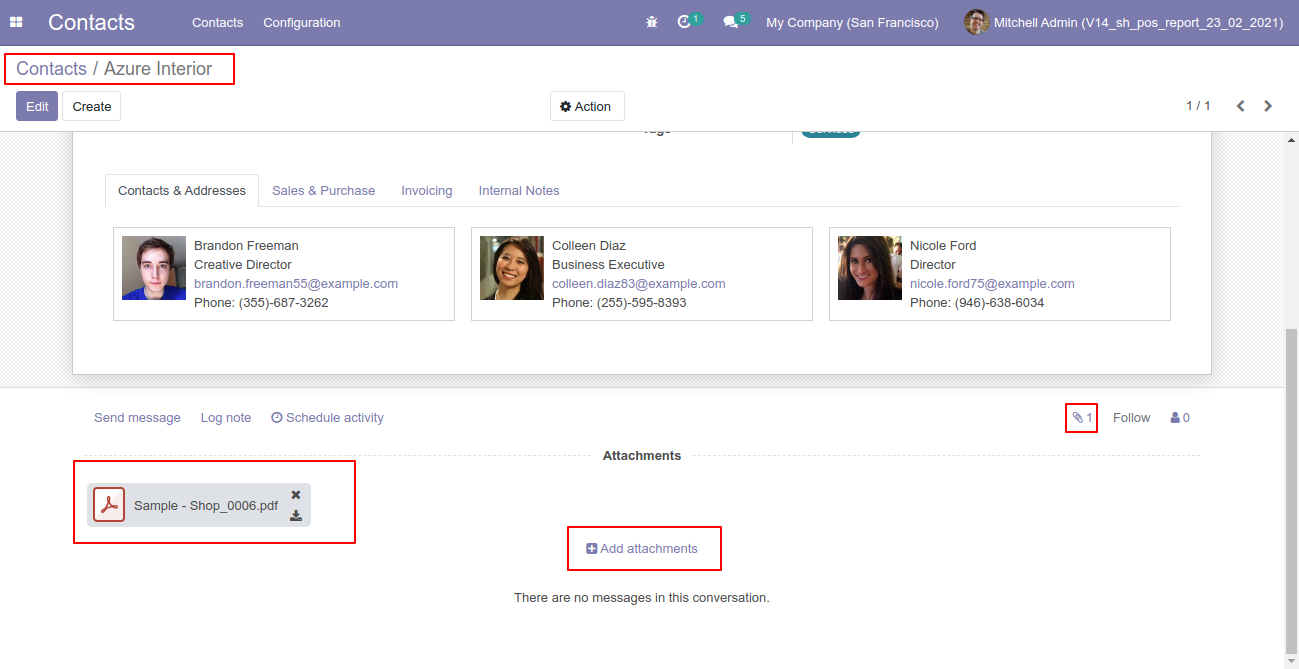The width and height of the screenshot is (1299, 669).
Task: Open the discuss messages icon
Action: [x=731, y=22]
